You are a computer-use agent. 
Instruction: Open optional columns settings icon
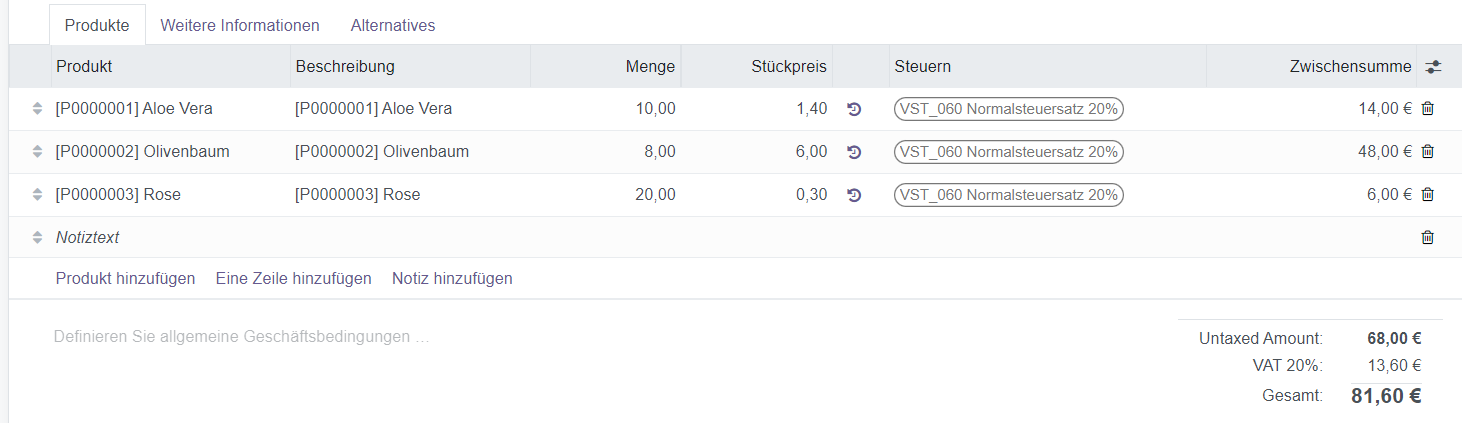[x=1433, y=67]
